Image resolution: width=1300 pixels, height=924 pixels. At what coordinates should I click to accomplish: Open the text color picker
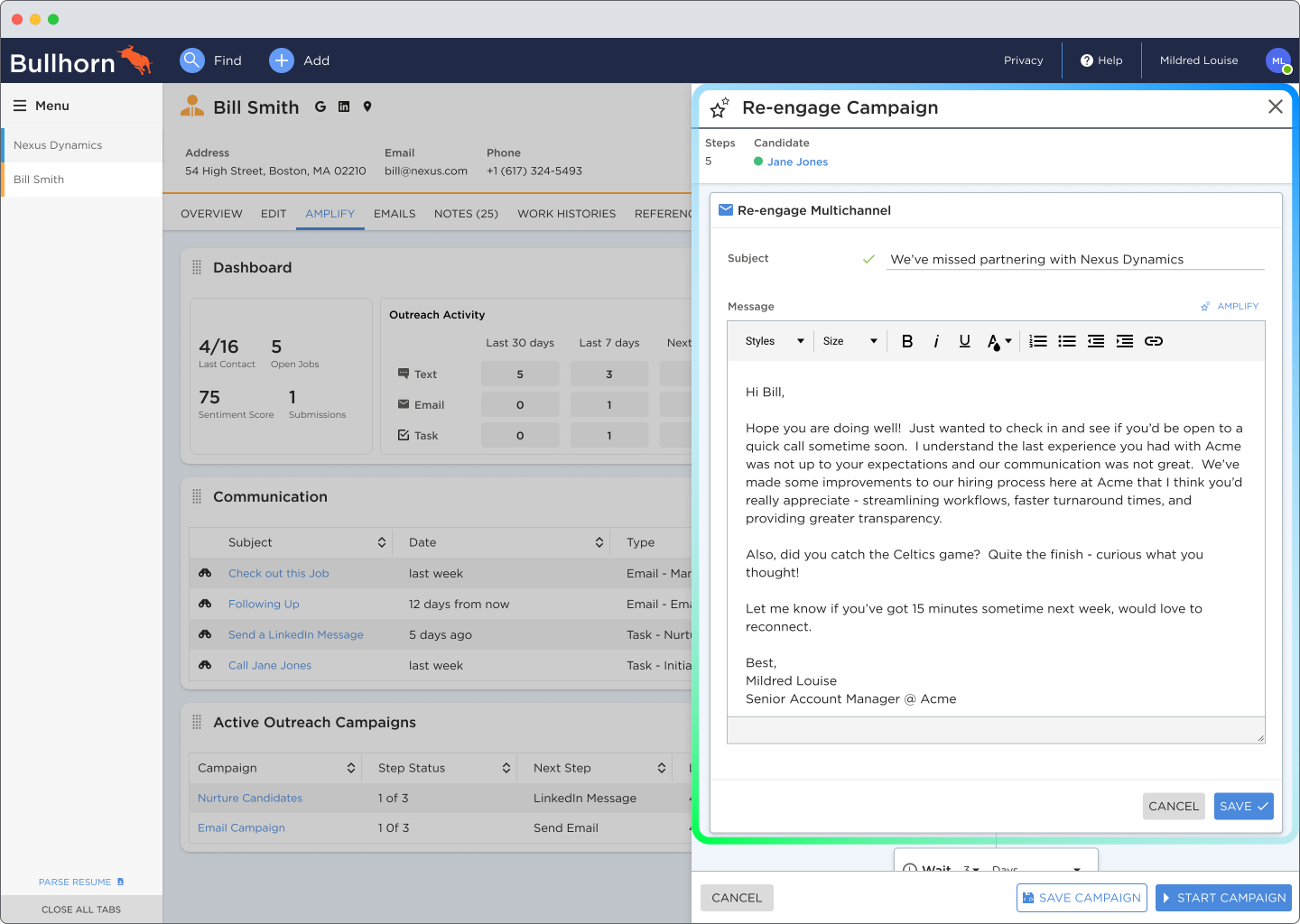coord(998,341)
